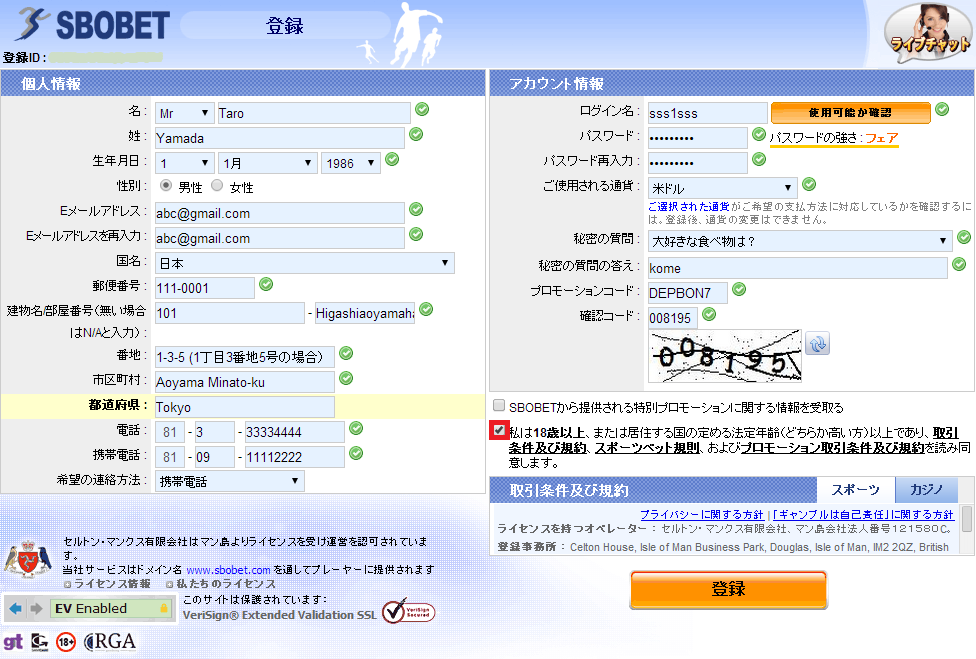Click the RGA logo
The height and width of the screenshot is (659, 976).
[x=110, y=642]
